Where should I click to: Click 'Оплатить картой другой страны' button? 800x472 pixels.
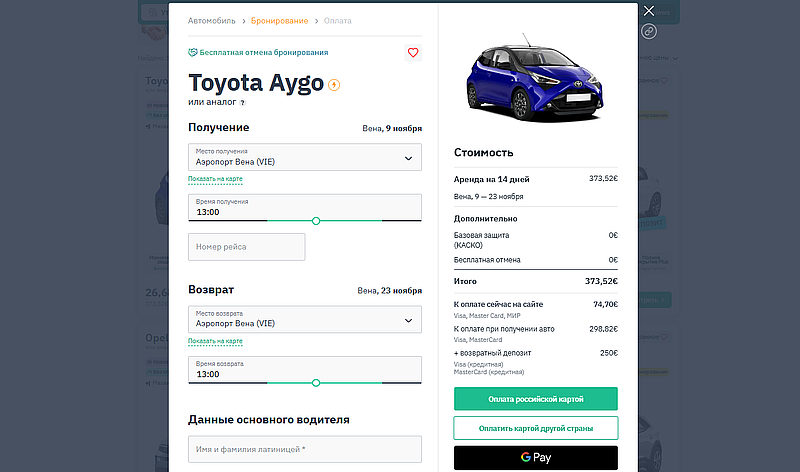point(536,428)
